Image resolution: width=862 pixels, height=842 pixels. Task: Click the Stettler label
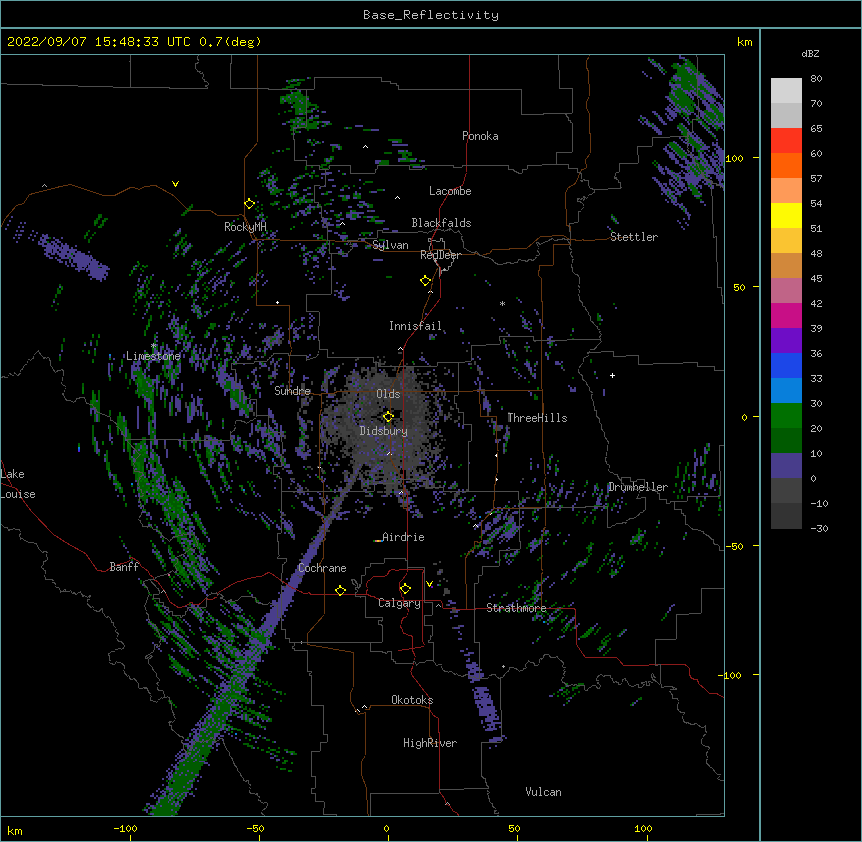point(634,237)
